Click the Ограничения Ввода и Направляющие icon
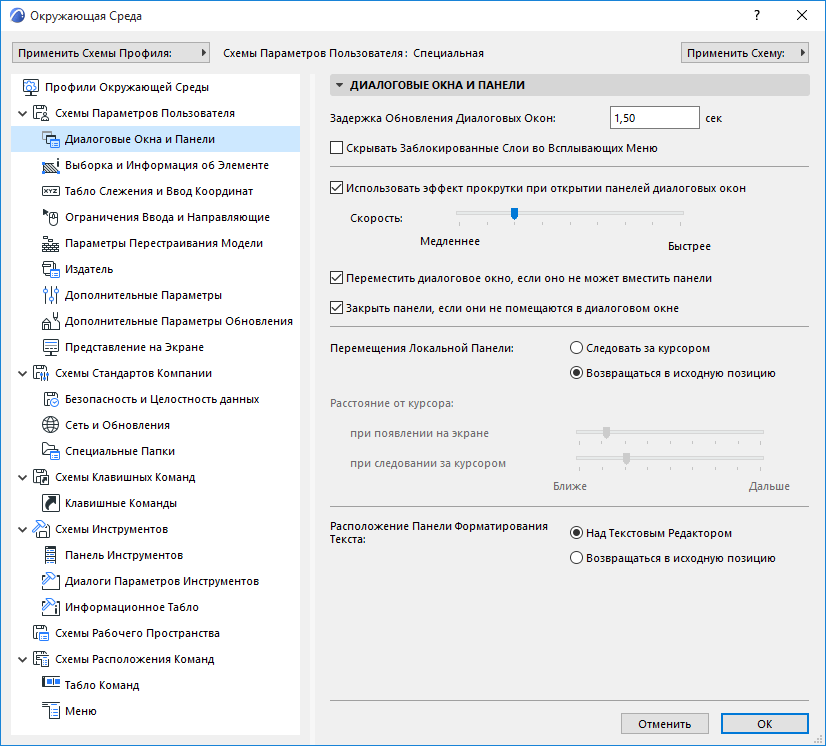The height and width of the screenshot is (746, 826). (x=51, y=217)
